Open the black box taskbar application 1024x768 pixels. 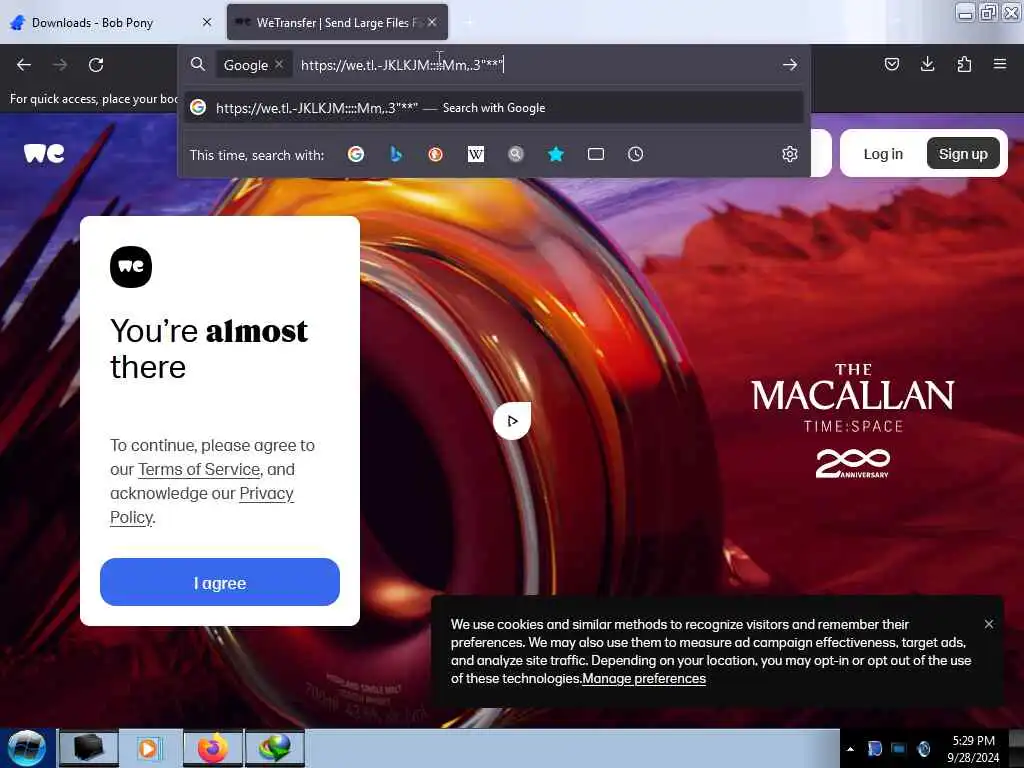pos(89,748)
